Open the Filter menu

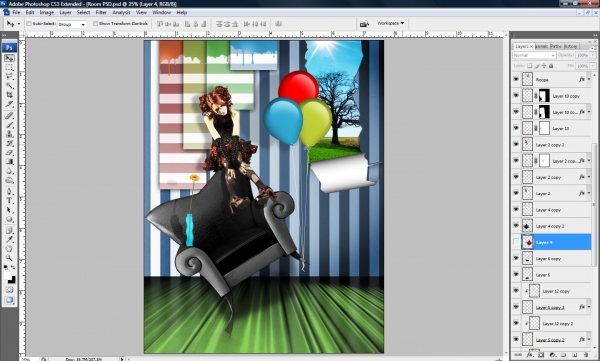101,13
